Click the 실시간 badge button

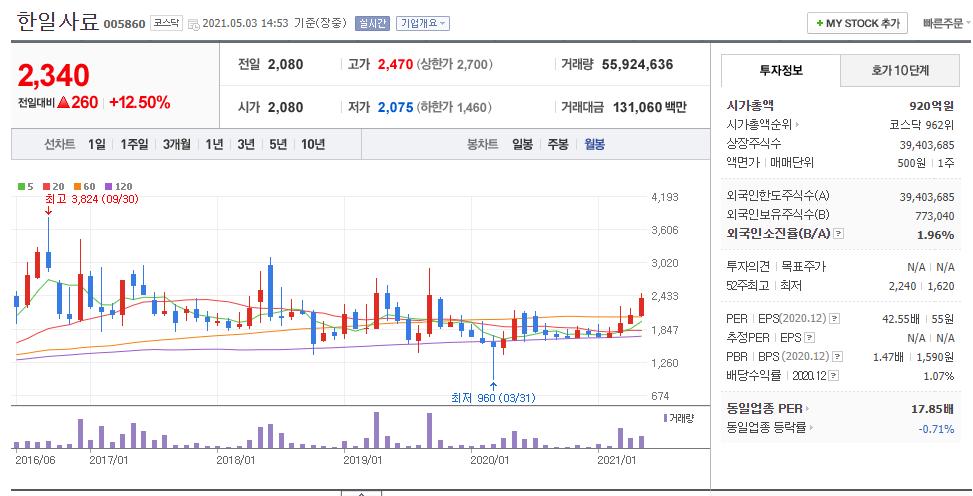click(x=372, y=24)
